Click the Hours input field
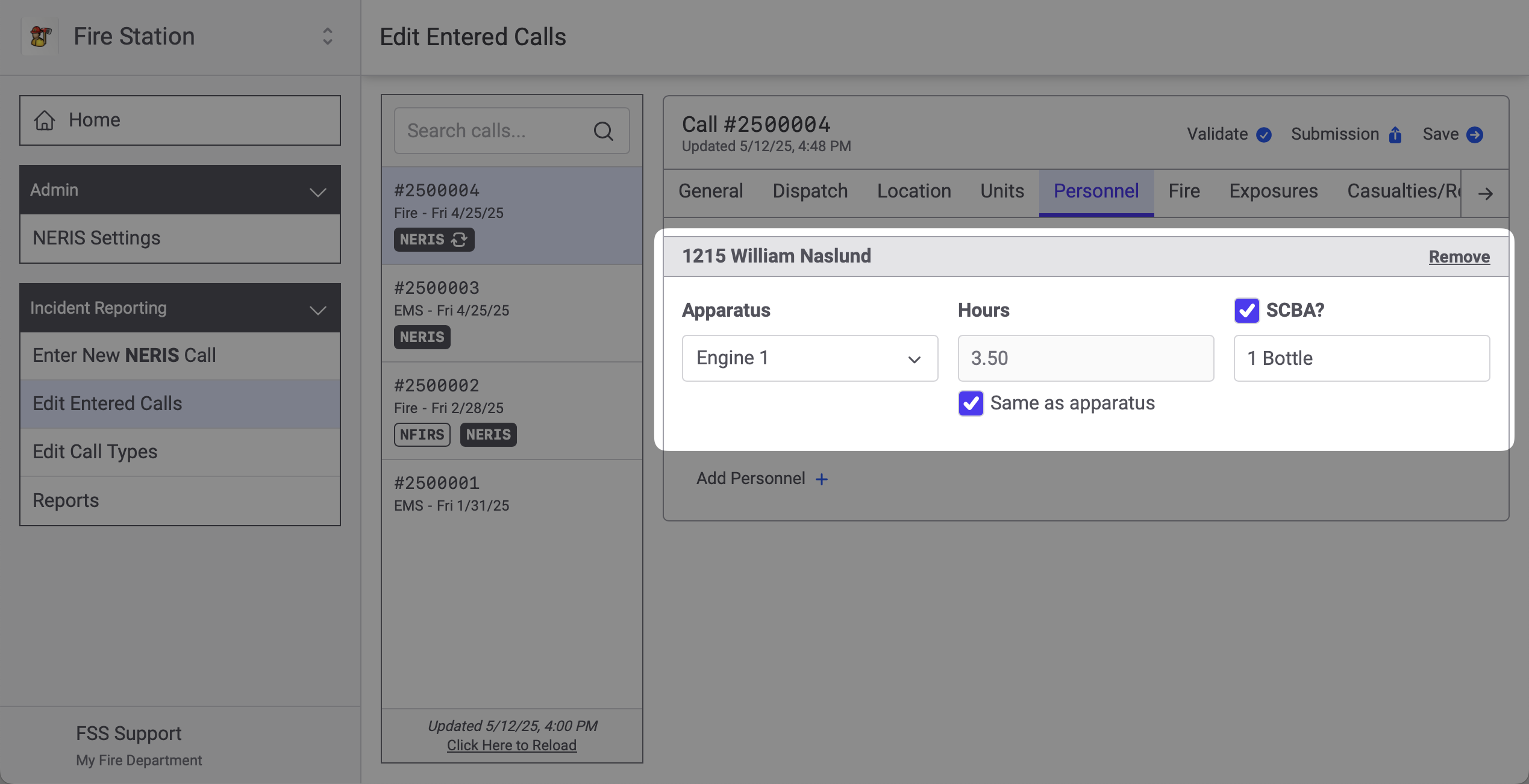The image size is (1529, 784). 1086,358
